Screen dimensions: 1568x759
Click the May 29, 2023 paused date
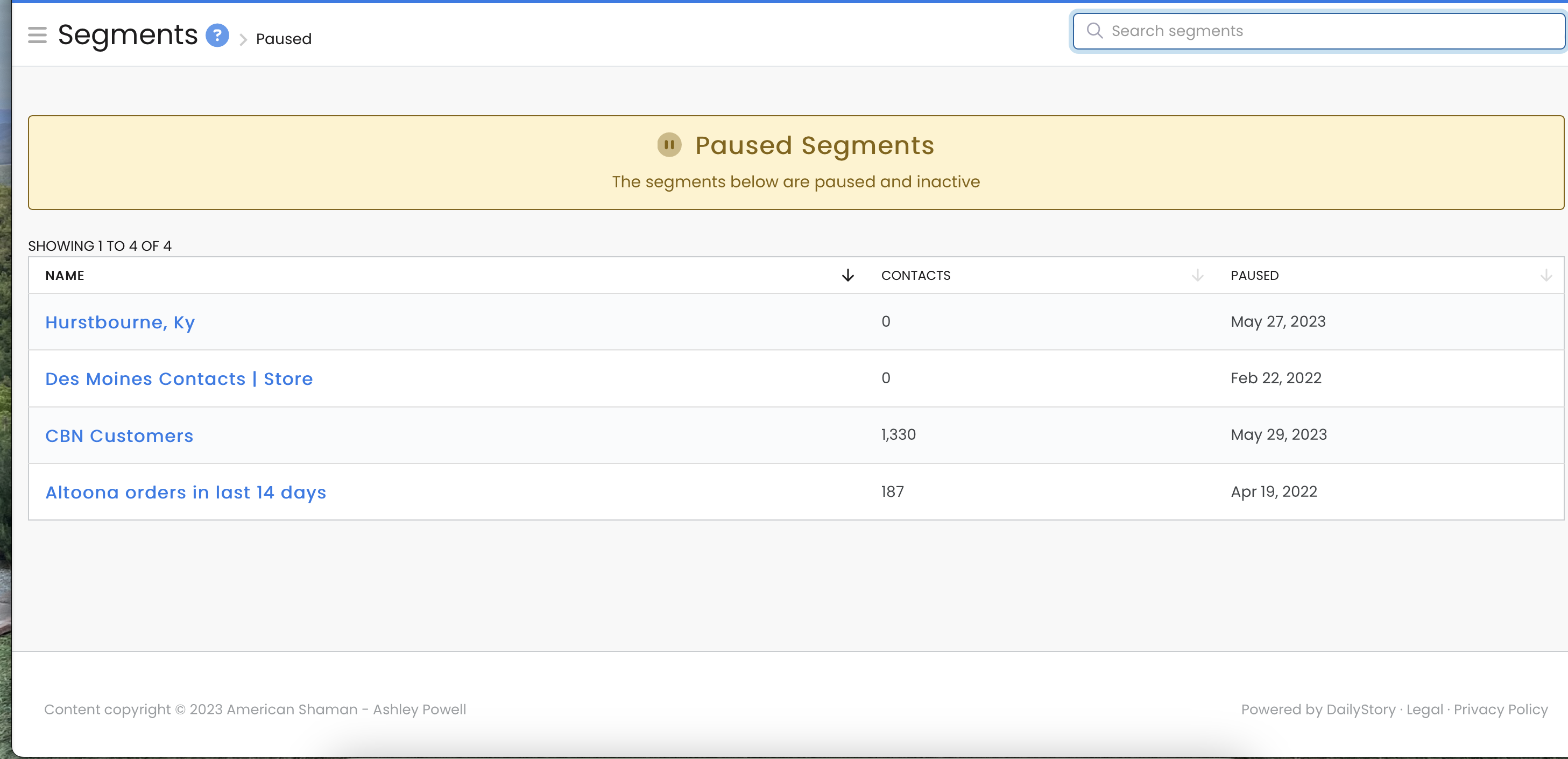pos(1279,435)
